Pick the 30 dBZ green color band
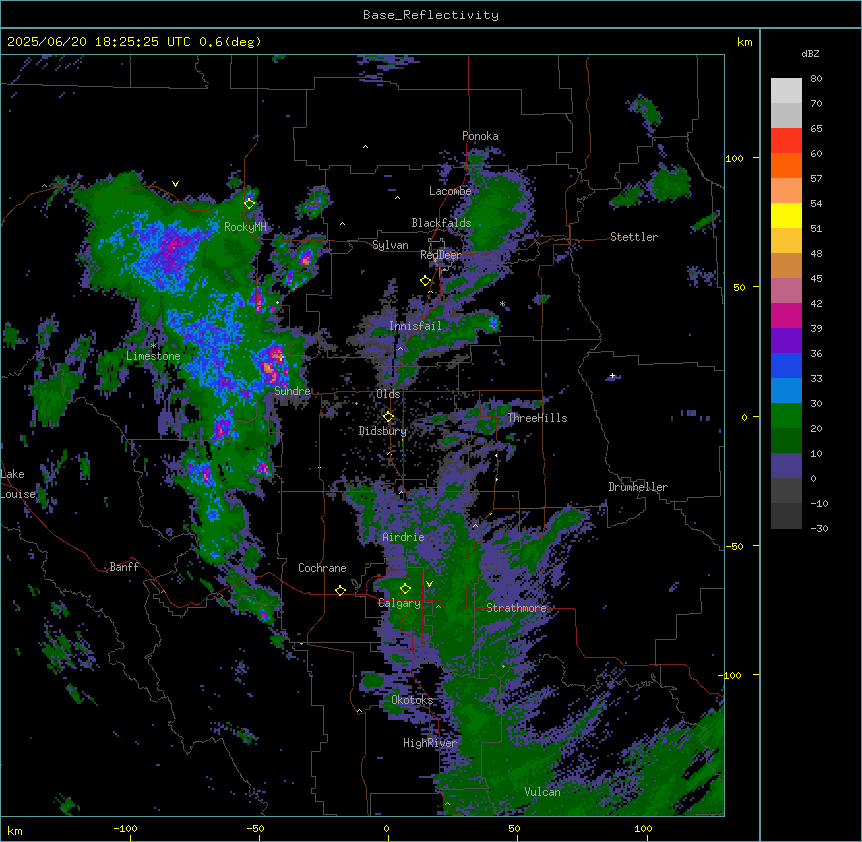Image resolution: width=862 pixels, height=842 pixels. point(786,416)
